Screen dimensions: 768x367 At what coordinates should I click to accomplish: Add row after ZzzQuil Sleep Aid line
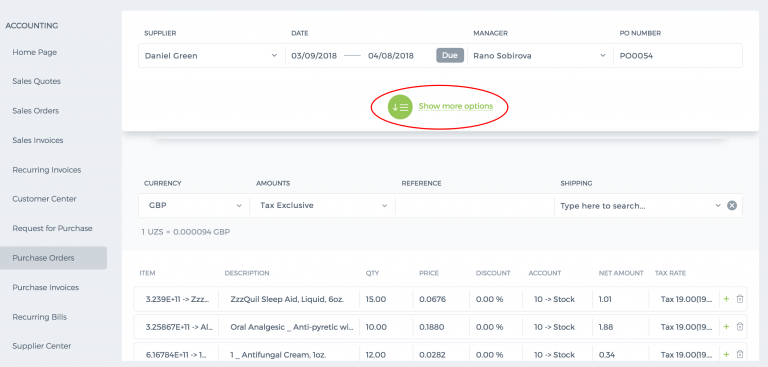(726, 299)
